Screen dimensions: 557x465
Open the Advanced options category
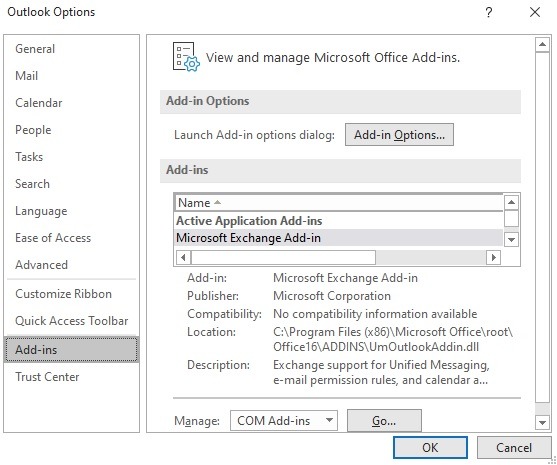point(41,265)
